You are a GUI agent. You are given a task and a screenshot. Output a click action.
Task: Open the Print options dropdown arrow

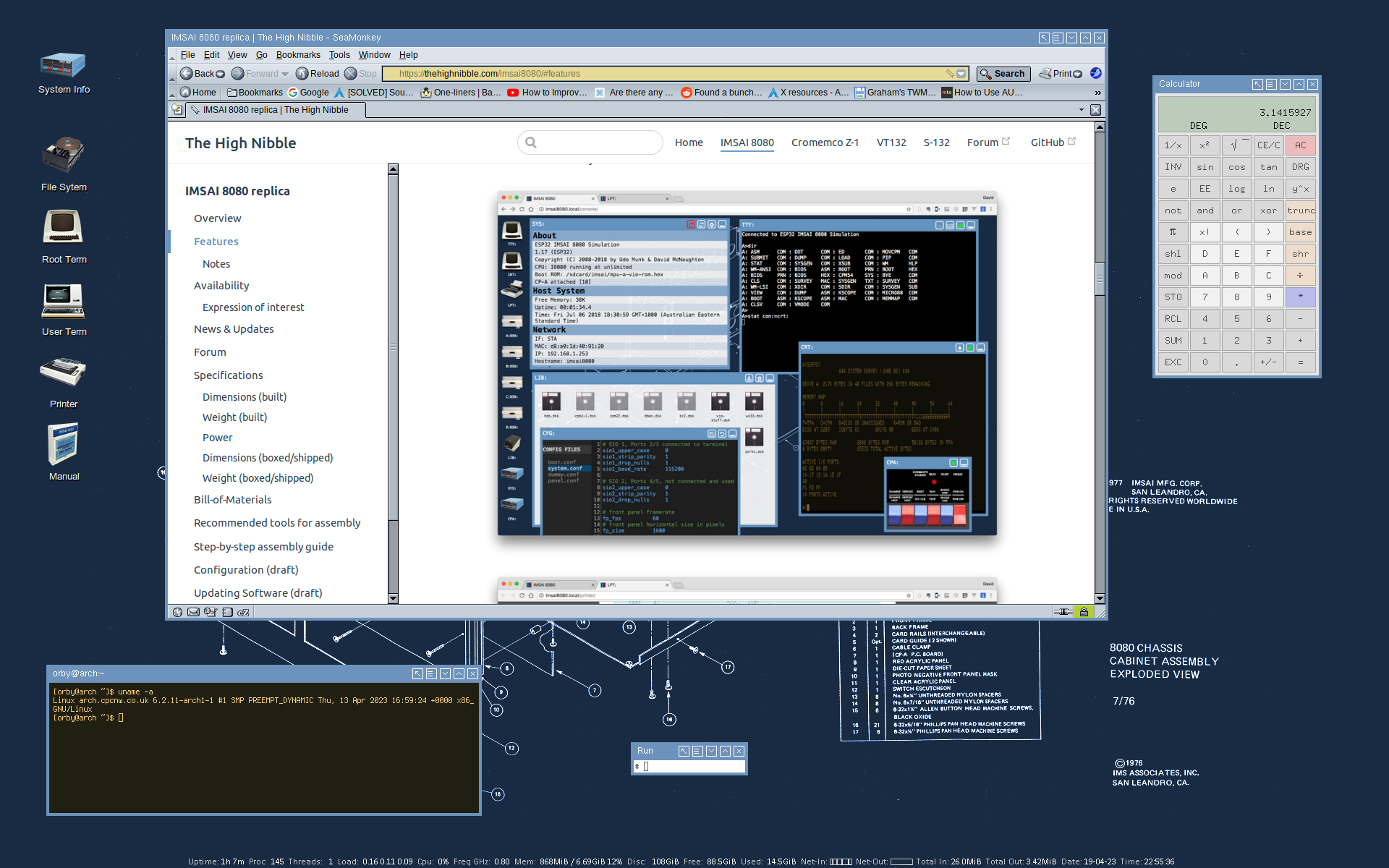[x=1078, y=74]
